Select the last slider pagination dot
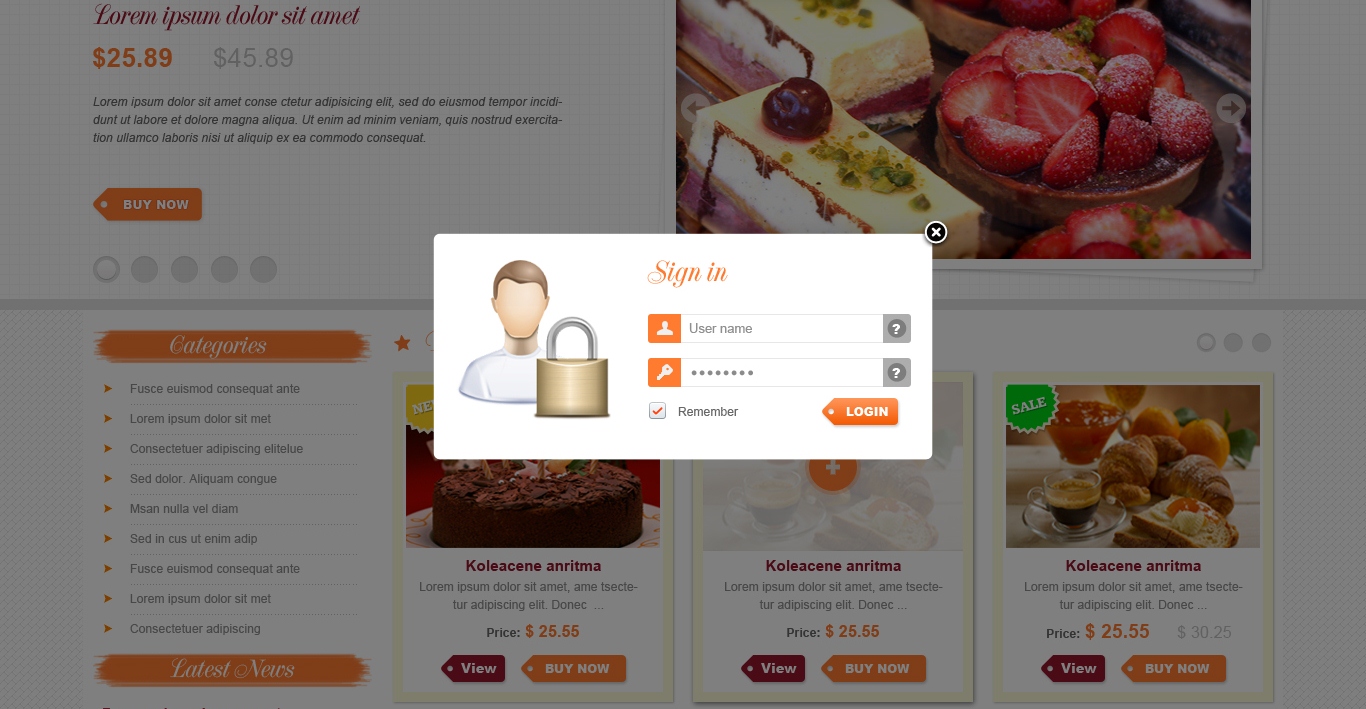Screen dimensions: 1366x709 (263, 269)
